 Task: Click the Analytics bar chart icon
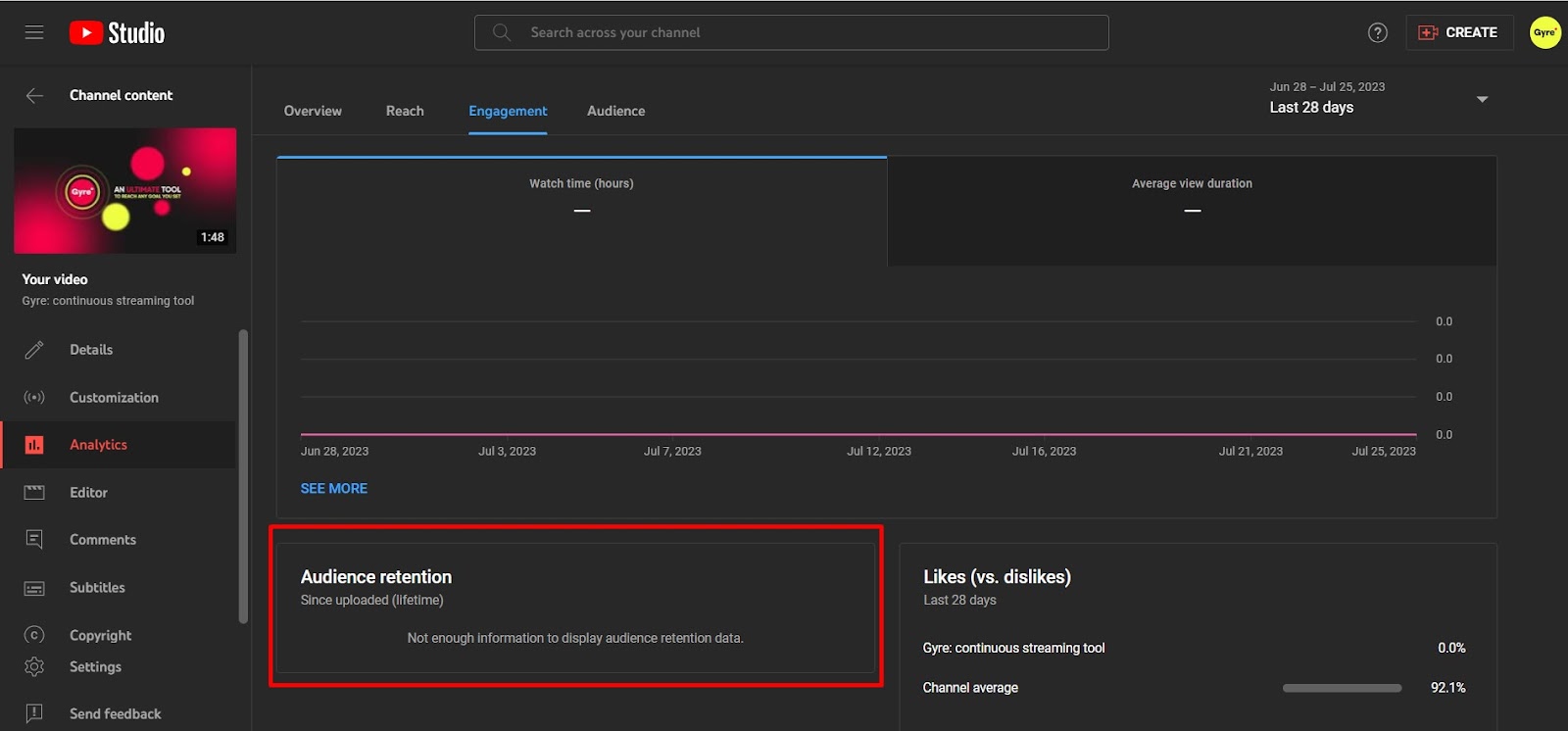coord(34,445)
